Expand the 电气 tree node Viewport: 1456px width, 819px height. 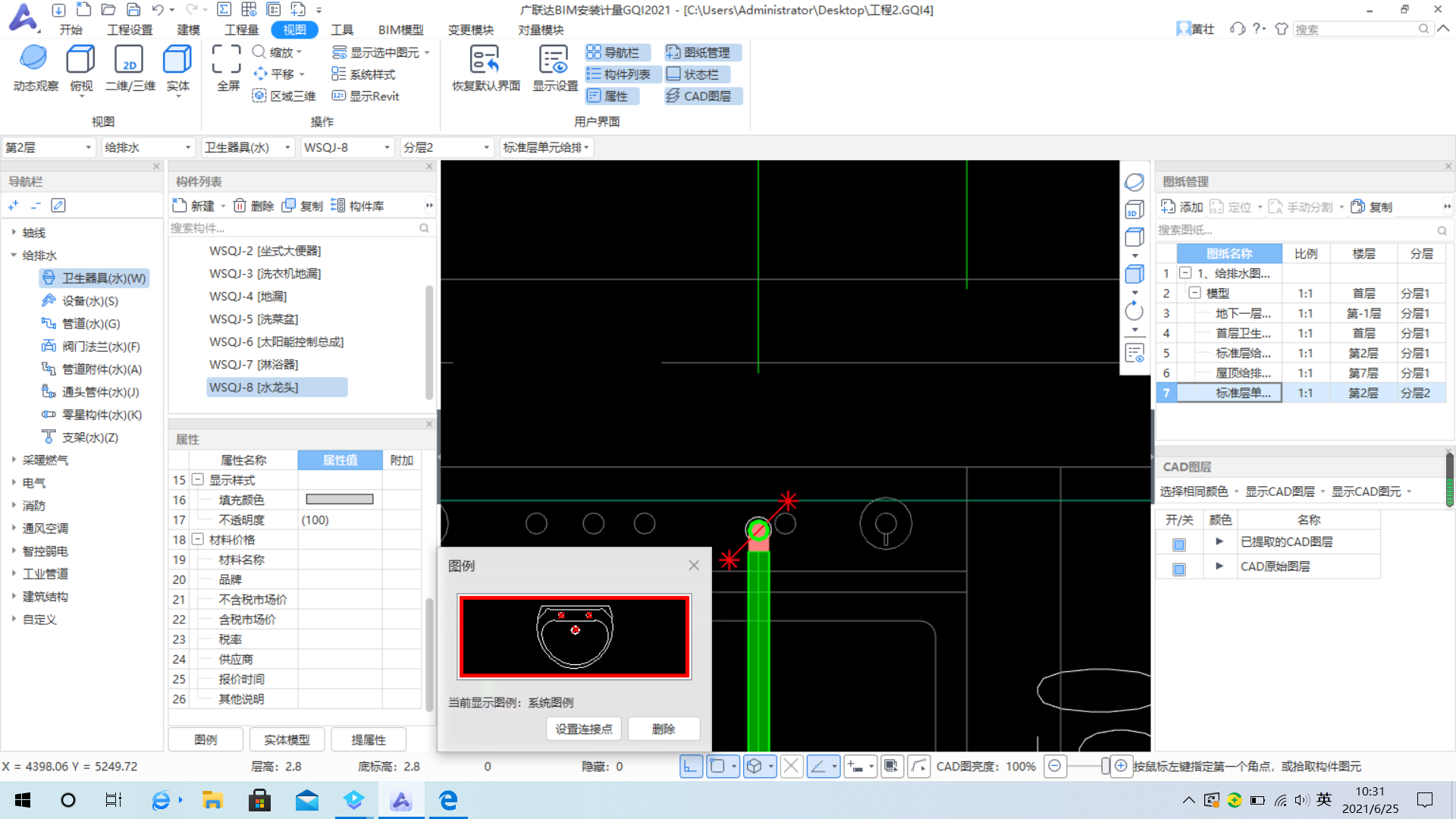tap(14, 482)
